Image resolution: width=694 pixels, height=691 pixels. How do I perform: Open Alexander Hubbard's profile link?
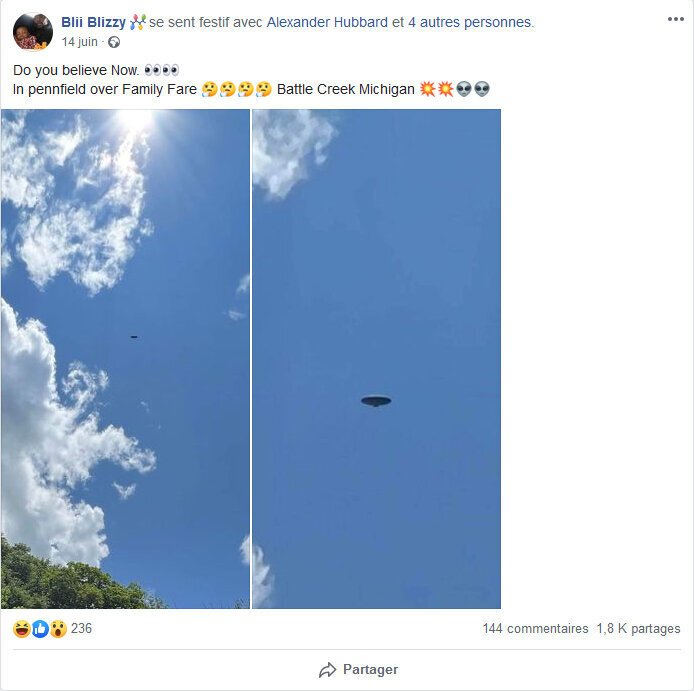pos(327,22)
